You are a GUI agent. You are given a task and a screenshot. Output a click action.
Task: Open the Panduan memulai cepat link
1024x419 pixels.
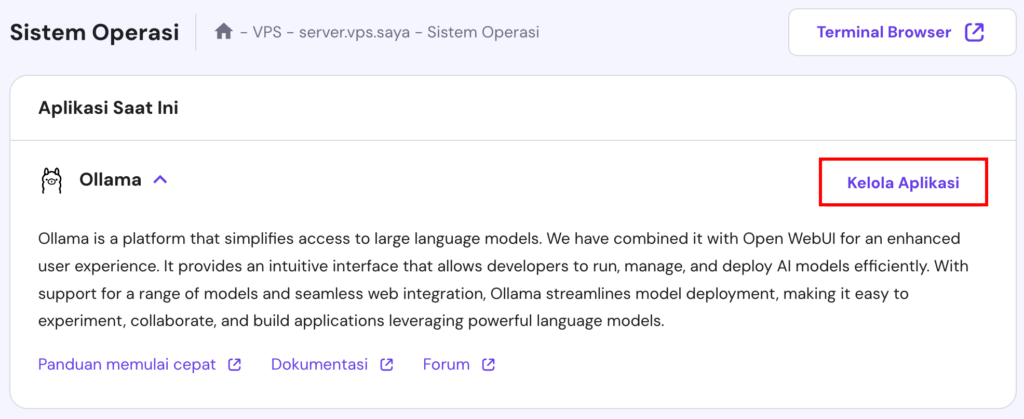click(127, 364)
